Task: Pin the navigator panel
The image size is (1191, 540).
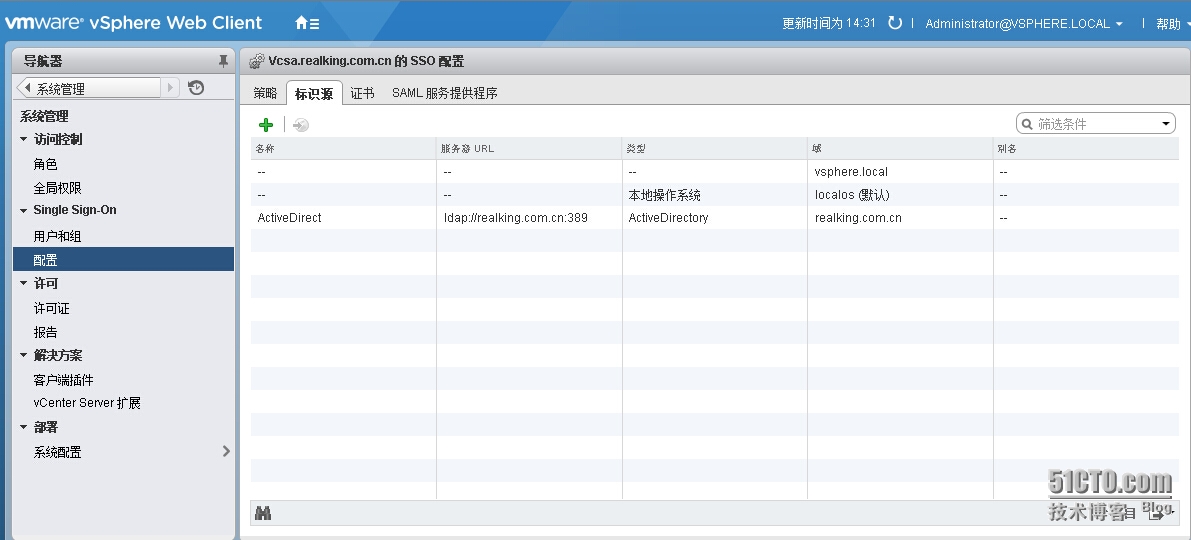Action: (x=223, y=61)
